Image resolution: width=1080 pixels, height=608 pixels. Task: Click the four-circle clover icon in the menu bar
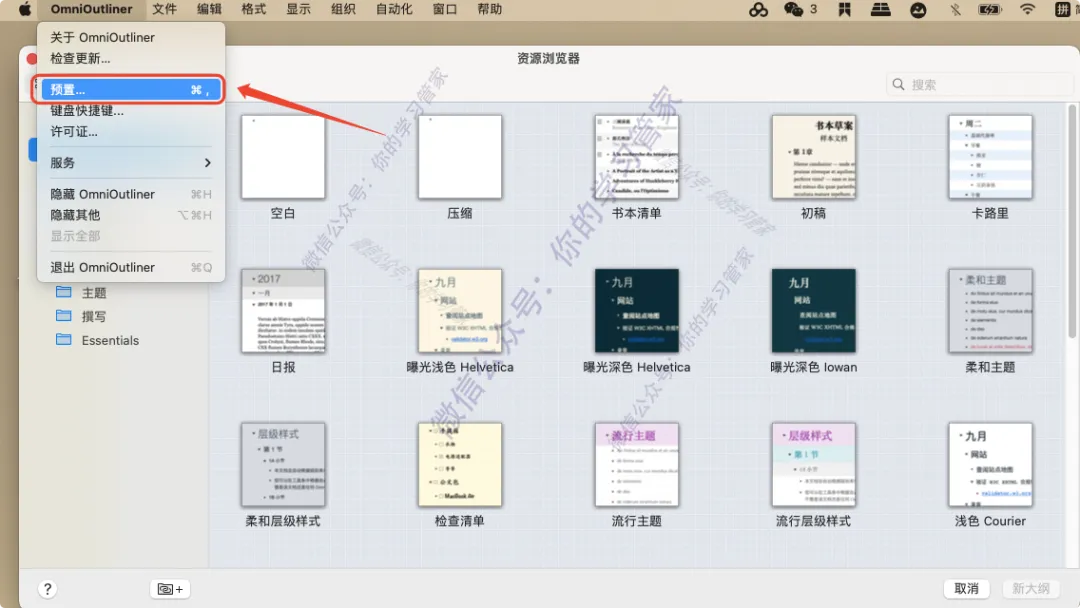point(758,9)
